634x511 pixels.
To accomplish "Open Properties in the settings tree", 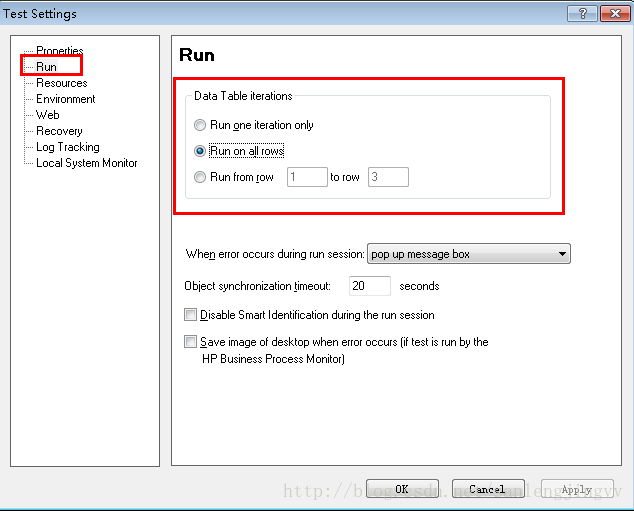I will tap(59, 51).
